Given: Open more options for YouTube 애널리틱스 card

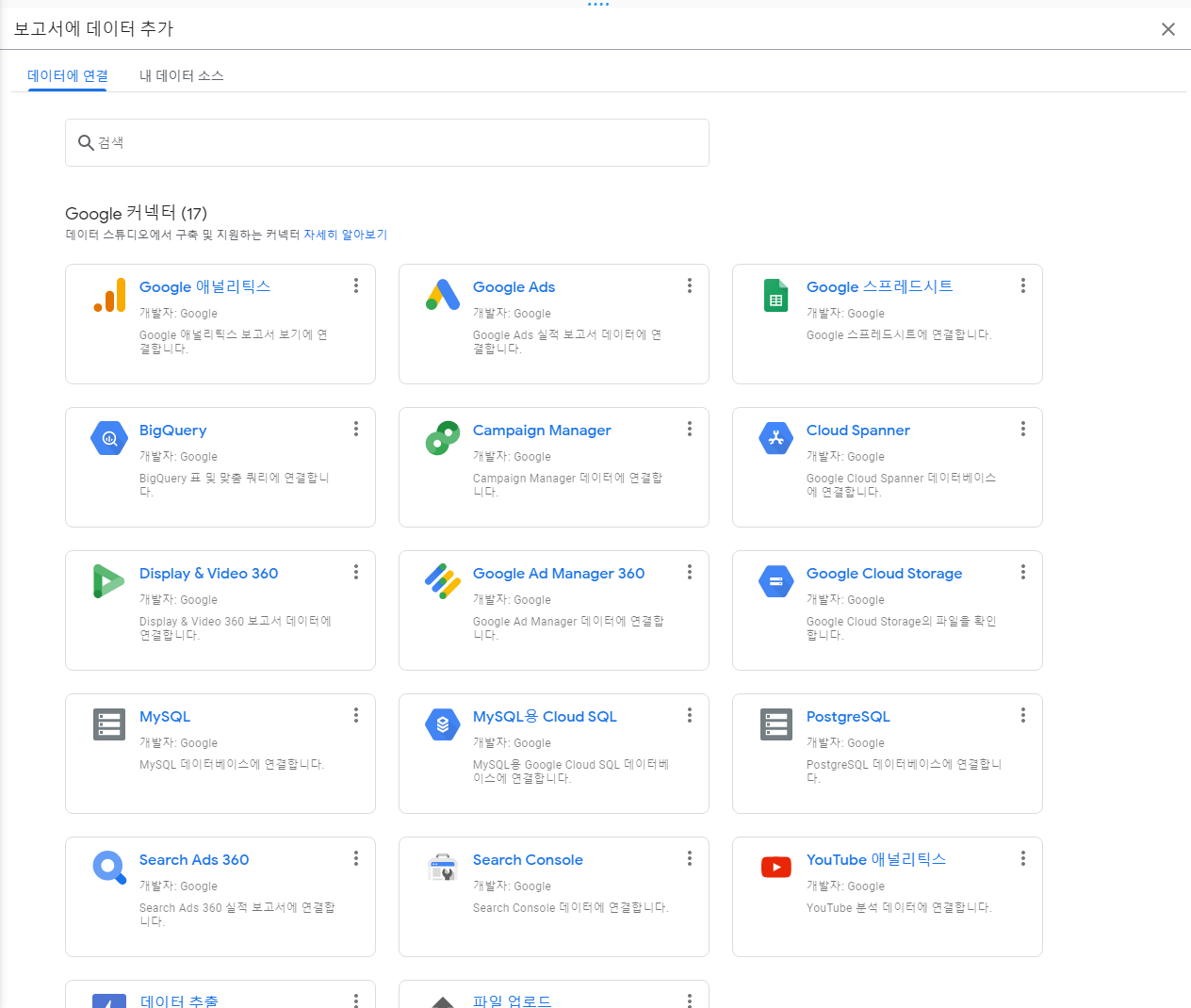Looking at the screenshot, I should tap(1023, 858).
